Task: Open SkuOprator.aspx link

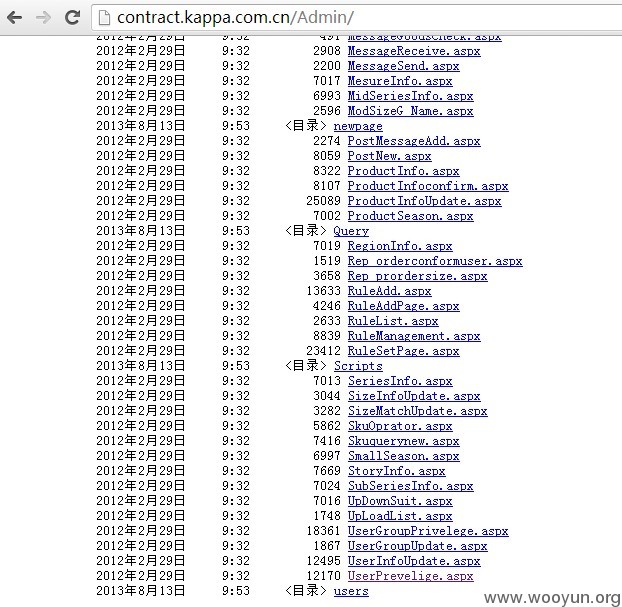Action: [400, 426]
